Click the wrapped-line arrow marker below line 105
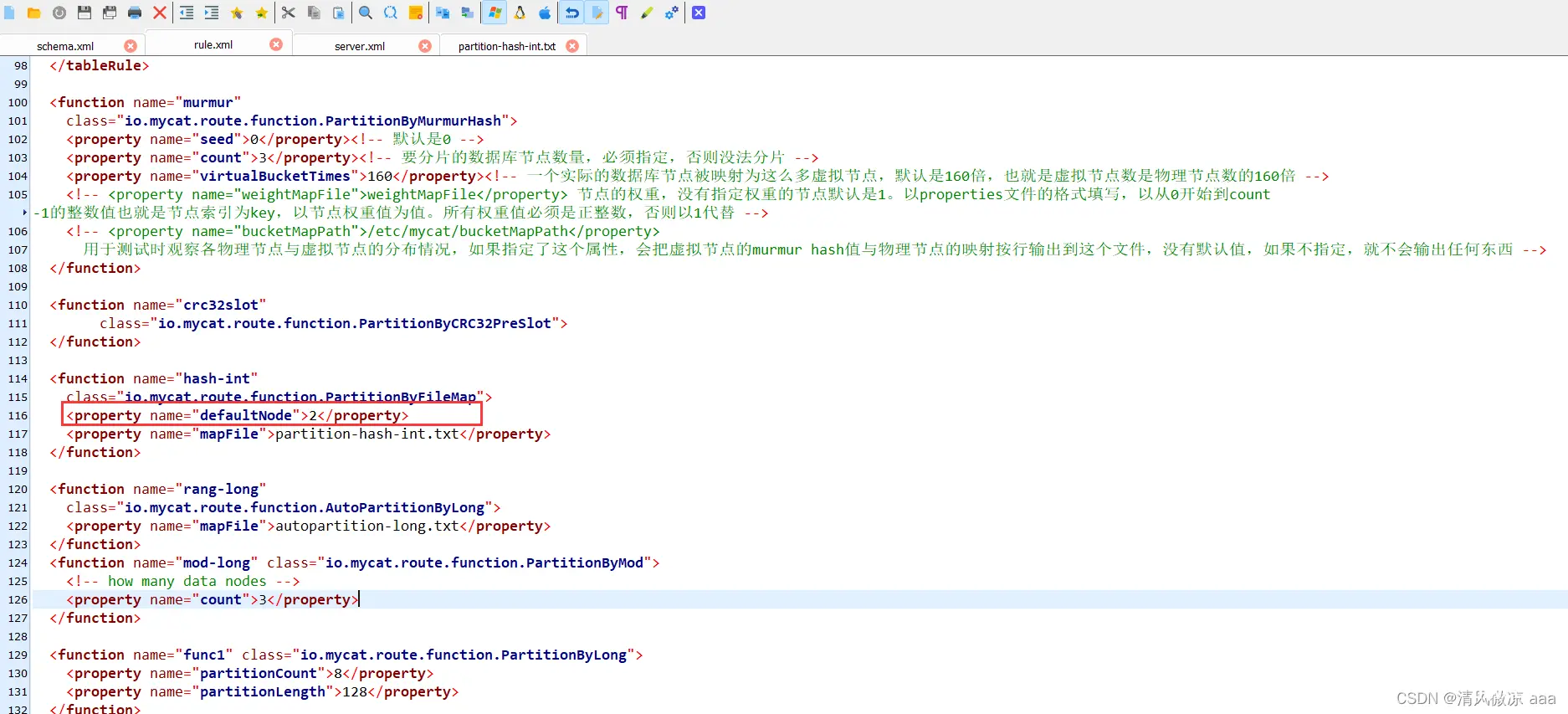 tap(25, 213)
